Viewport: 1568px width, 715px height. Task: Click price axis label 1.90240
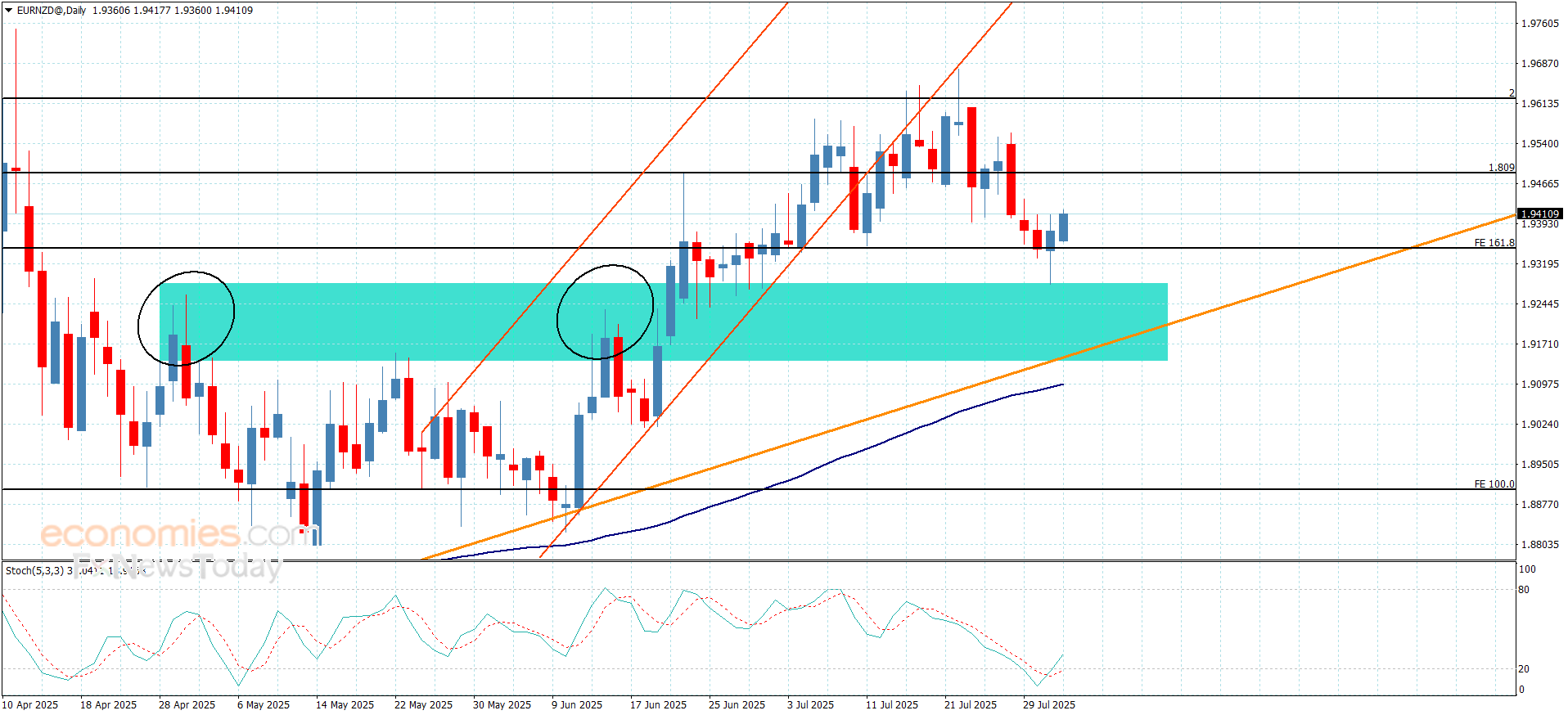click(x=1539, y=425)
